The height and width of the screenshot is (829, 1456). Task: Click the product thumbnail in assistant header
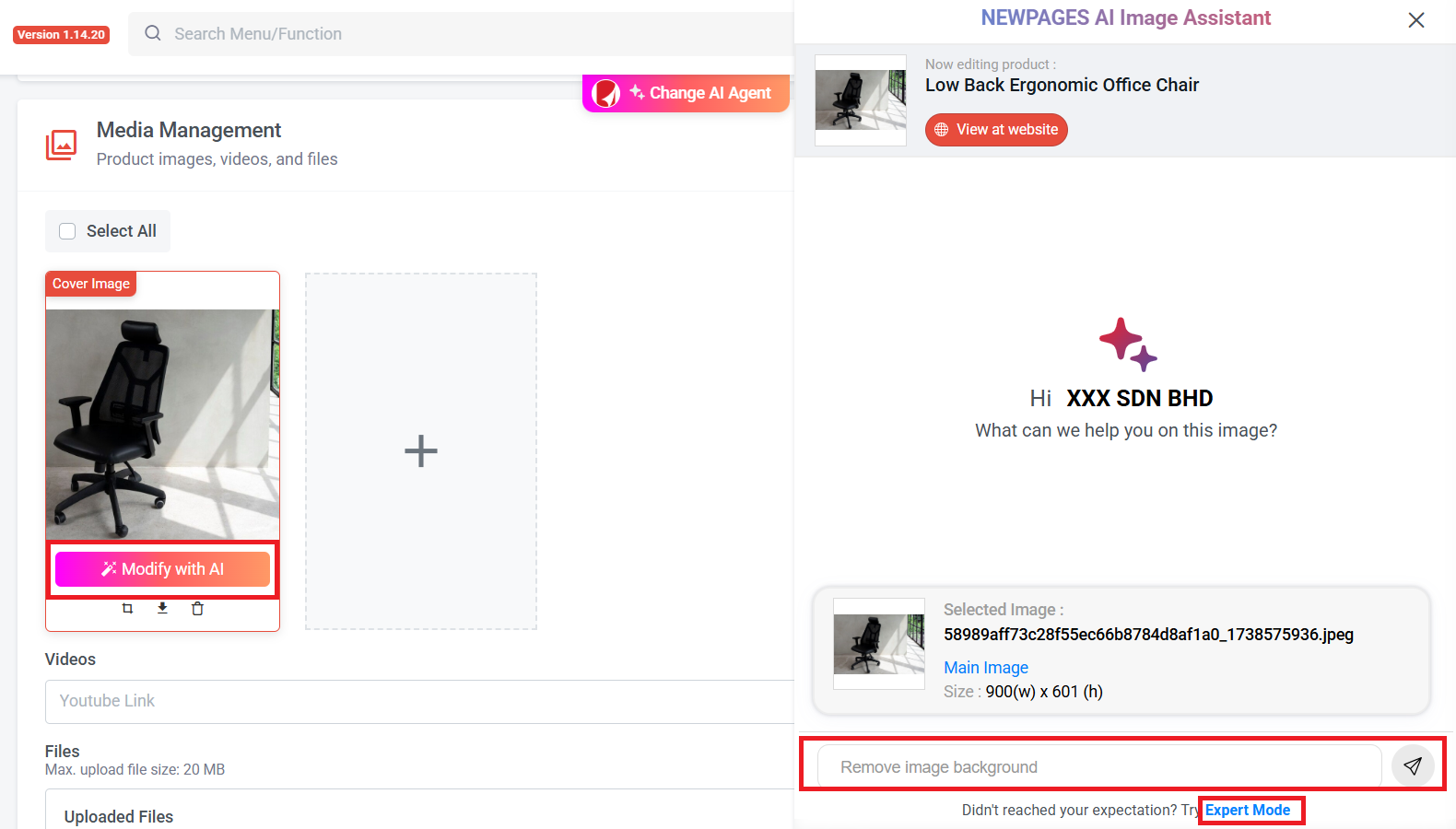[861, 100]
